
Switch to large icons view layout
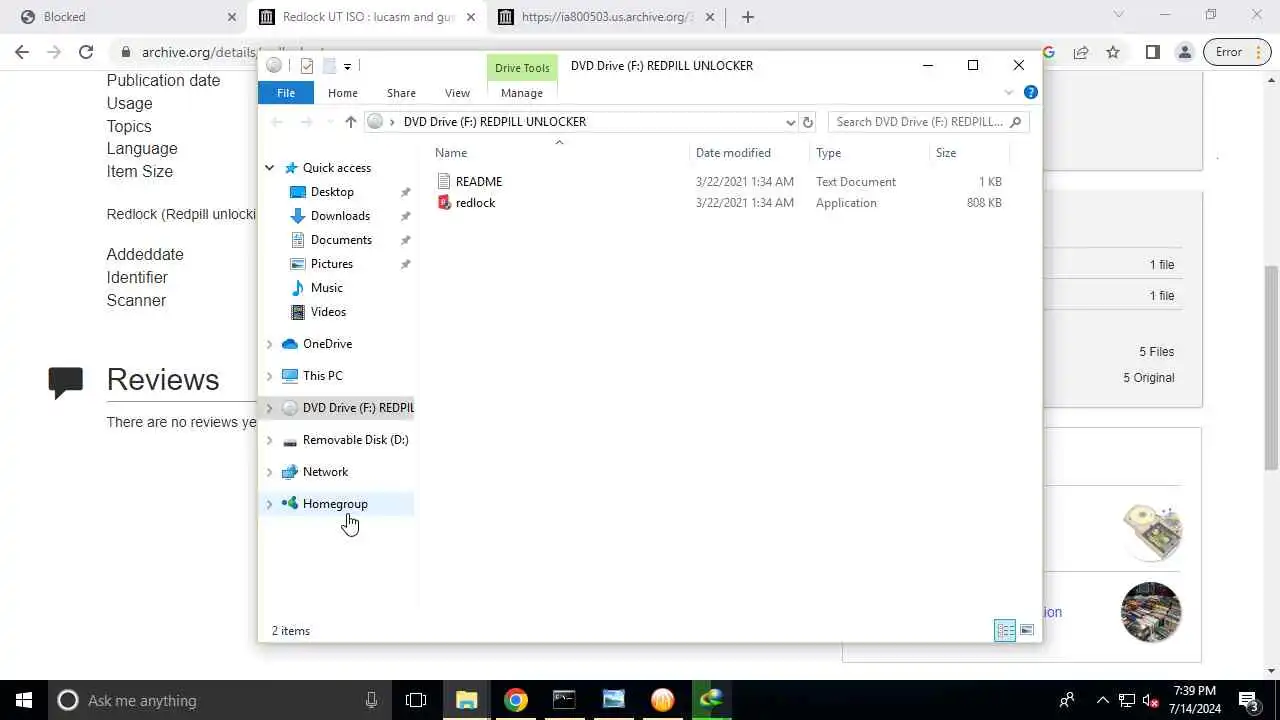point(1027,630)
